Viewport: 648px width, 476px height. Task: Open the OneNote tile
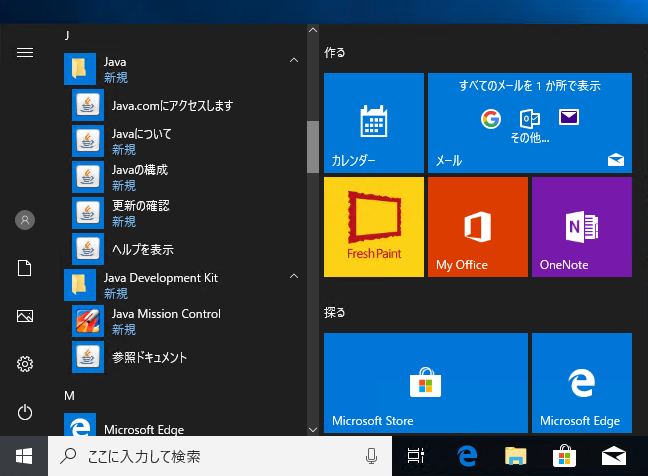[x=582, y=227]
